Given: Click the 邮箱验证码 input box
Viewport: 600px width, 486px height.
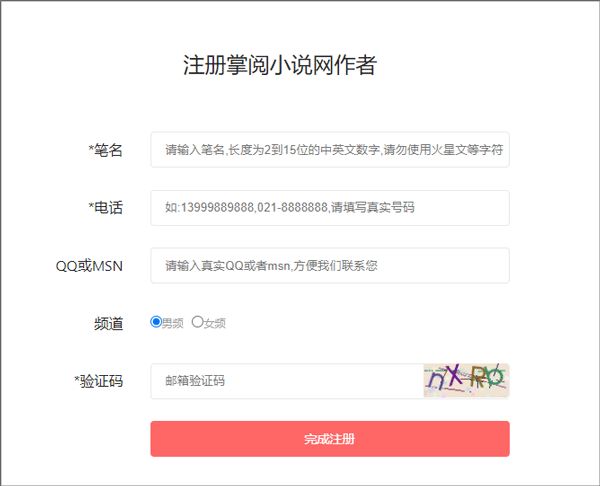Looking at the screenshot, I should click(x=285, y=381).
